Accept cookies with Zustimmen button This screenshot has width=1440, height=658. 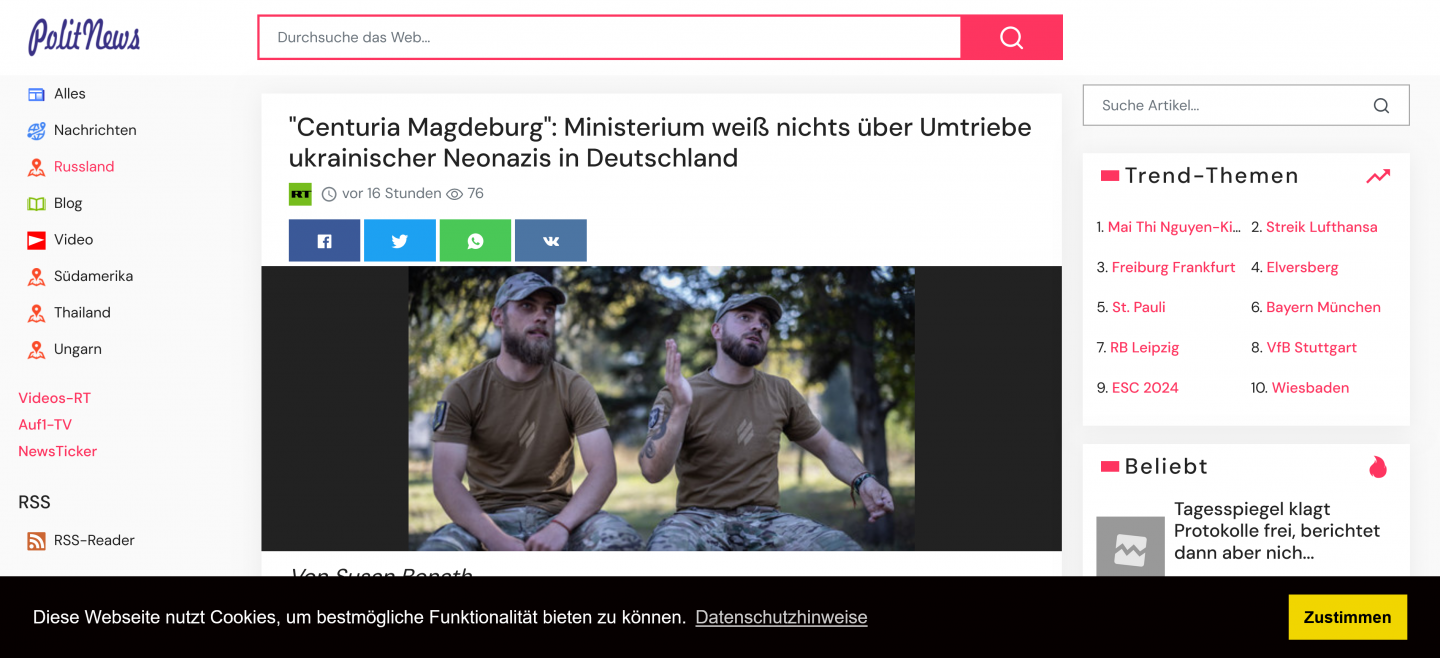point(1347,617)
